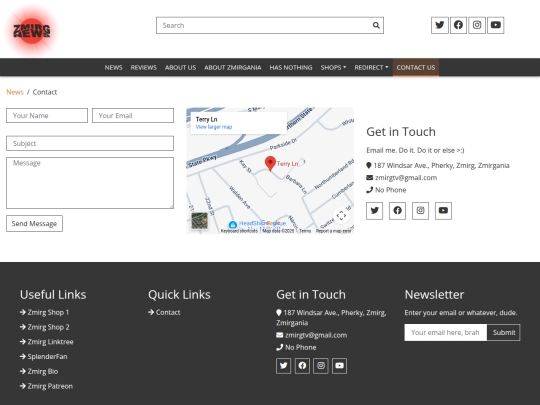Select the CONTACT US menu item

pos(416,68)
